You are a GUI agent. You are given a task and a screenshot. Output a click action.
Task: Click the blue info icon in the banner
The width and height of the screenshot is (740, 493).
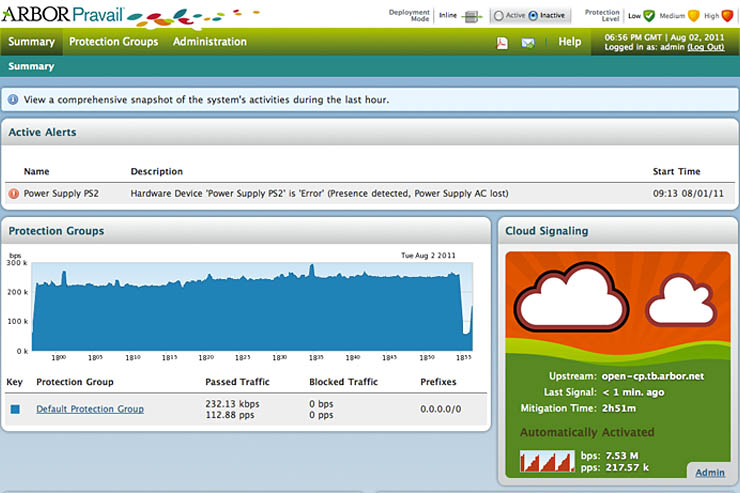point(13,100)
